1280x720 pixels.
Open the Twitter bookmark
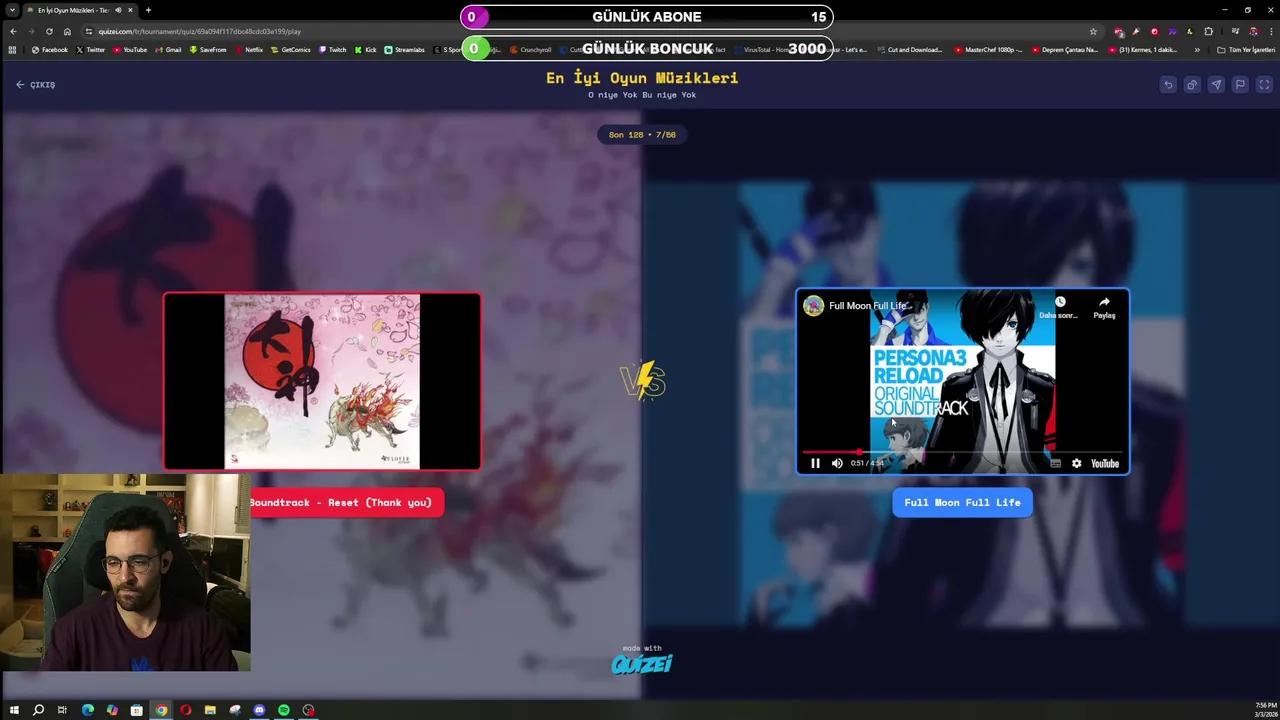[x=90, y=50]
